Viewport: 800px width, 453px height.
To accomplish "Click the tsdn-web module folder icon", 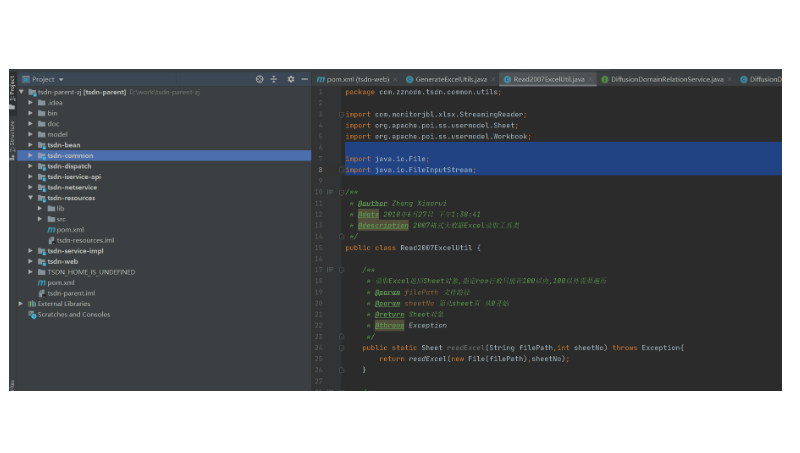I will (42, 262).
